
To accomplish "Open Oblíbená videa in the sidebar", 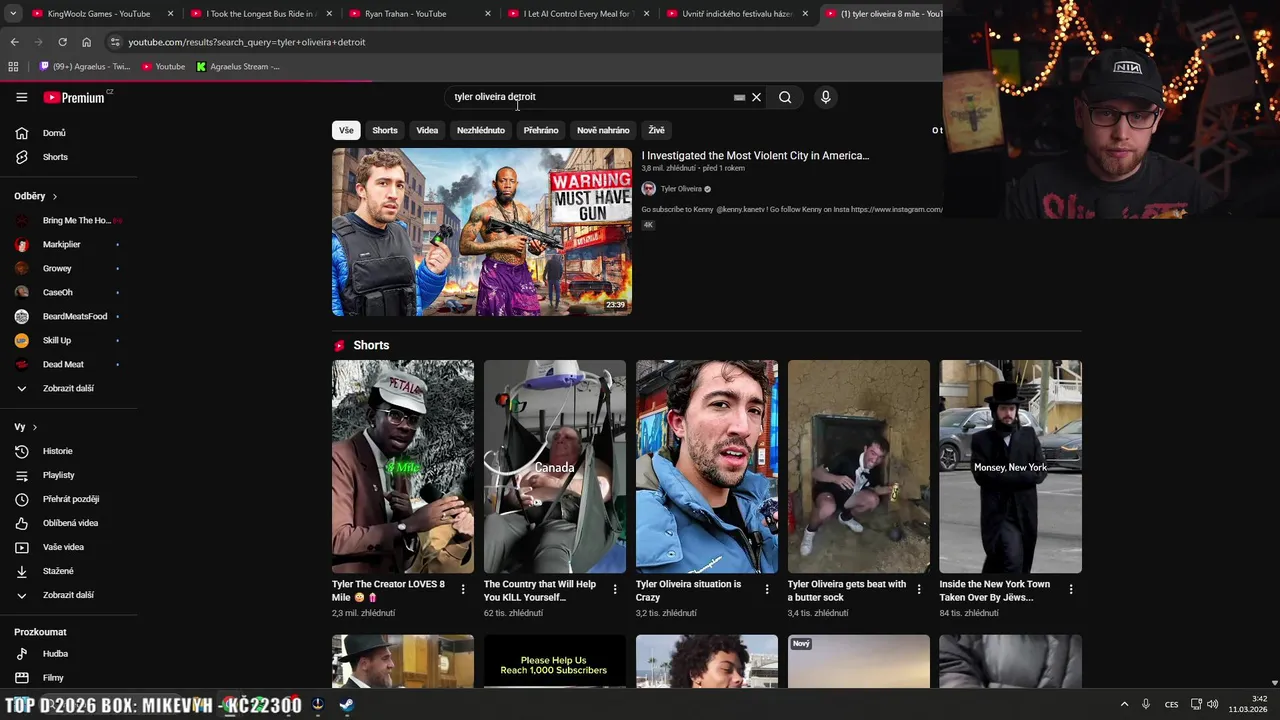I will coord(68,523).
